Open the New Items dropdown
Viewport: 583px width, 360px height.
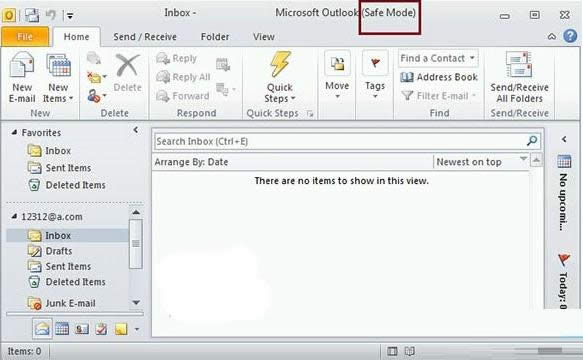pos(58,77)
